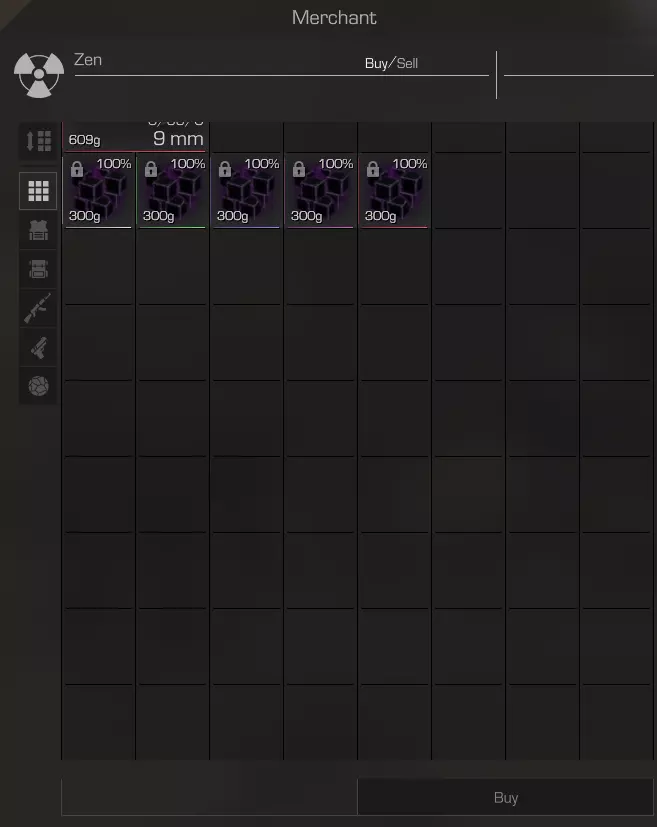The image size is (657, 827).
Task: Click the Buy button
Action: click(506, 797)
